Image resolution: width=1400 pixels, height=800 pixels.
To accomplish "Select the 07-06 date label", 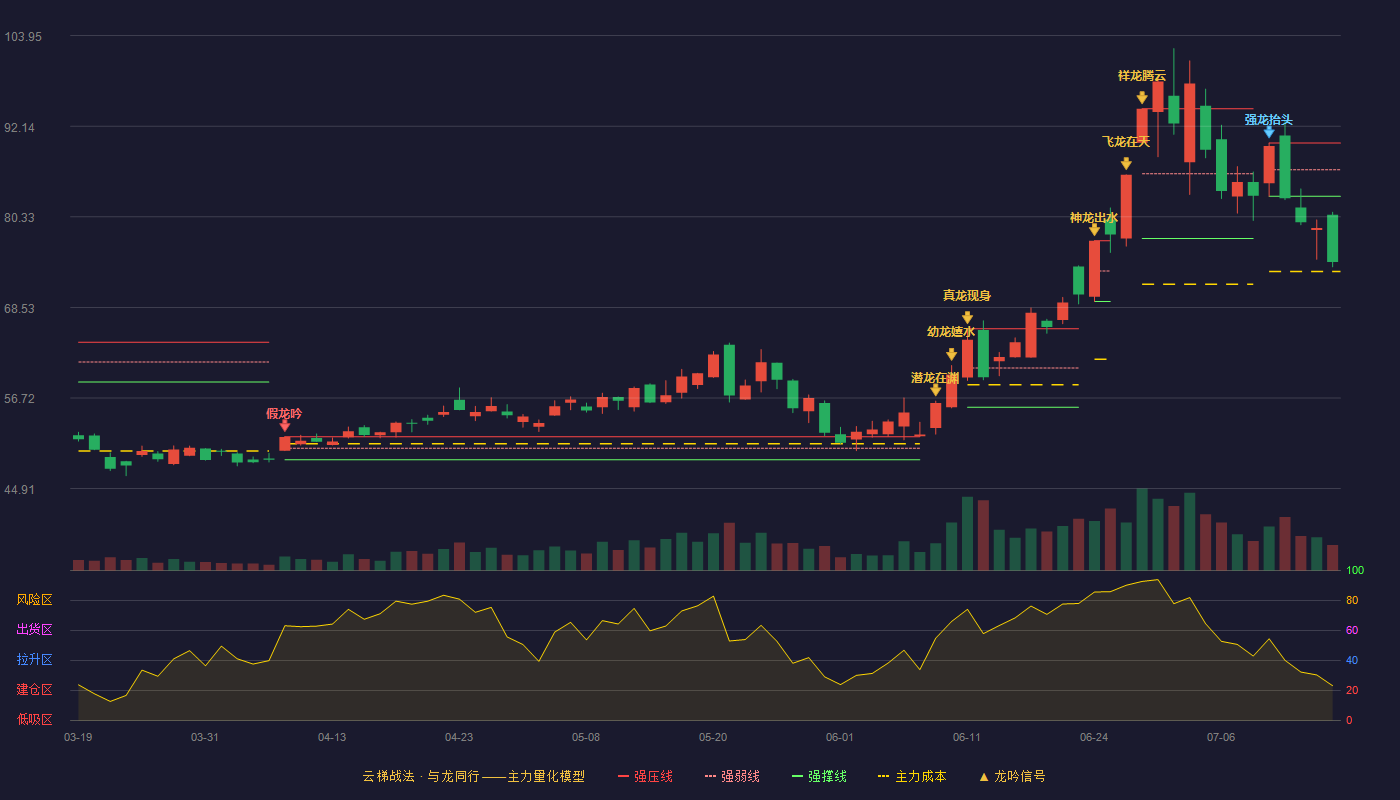I will [1221, 737].
